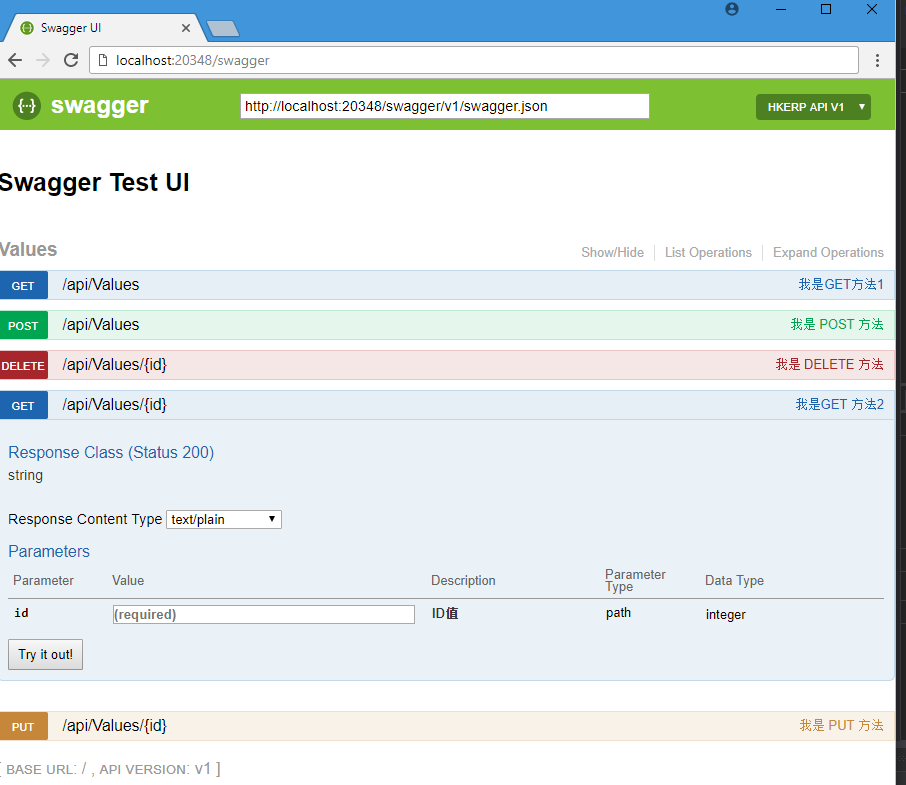Image resolution: width=906 pixels, height=785 pixels.
Task: Reload the page with refresh icon
Action: coord(71,60)
